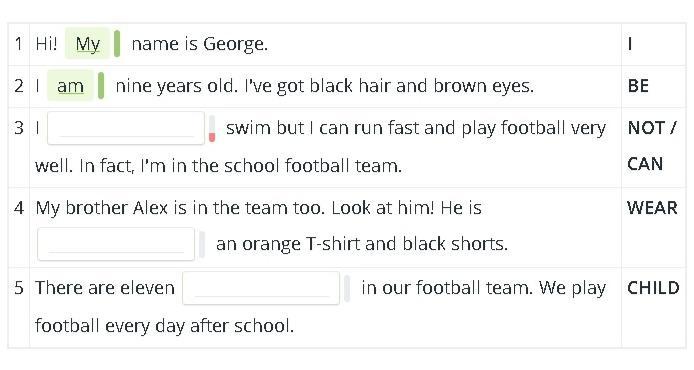Click the blank field before 'an orange T-shirt'
The height and width of the screenshot is (370, 694).
(x=116, y=244)
